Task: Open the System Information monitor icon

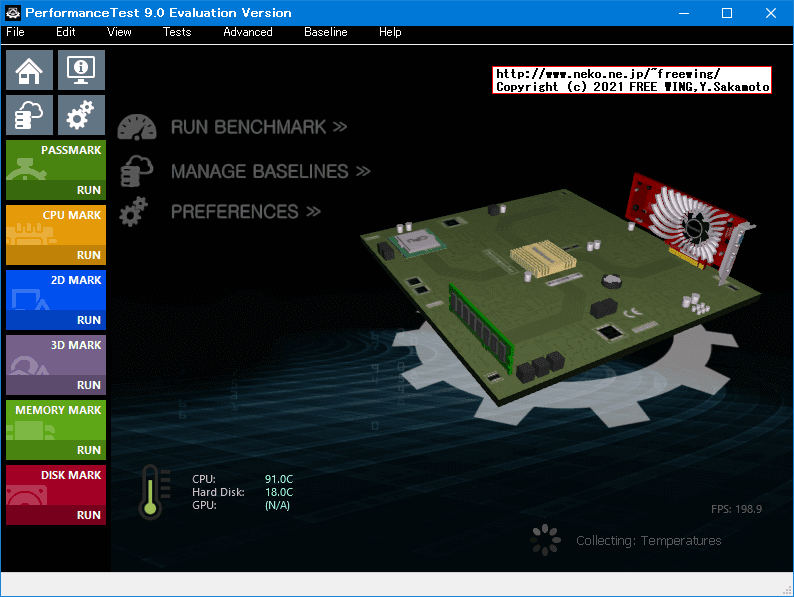Action: pos(81,70)
